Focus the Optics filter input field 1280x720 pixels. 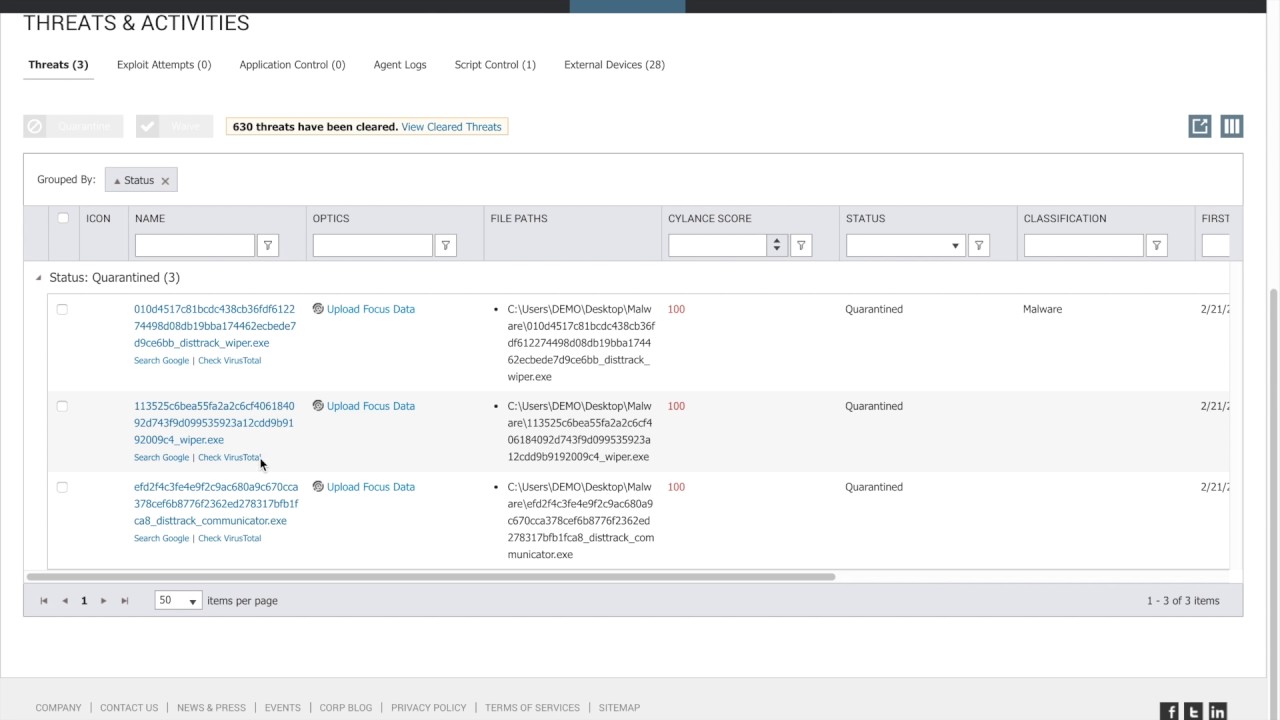(373, 245)
